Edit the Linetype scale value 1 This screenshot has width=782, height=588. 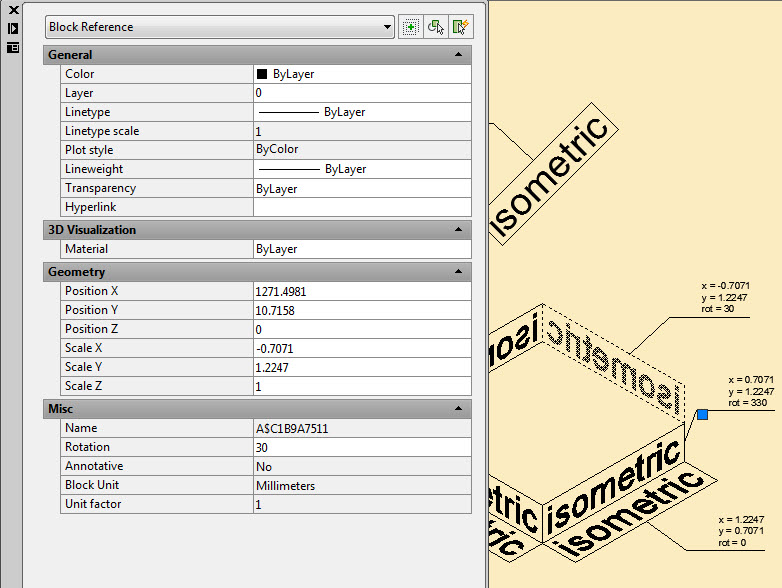point(362,131)
